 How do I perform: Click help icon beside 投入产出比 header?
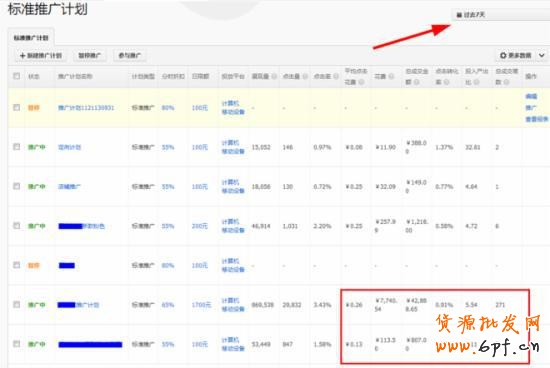(476, 82)
